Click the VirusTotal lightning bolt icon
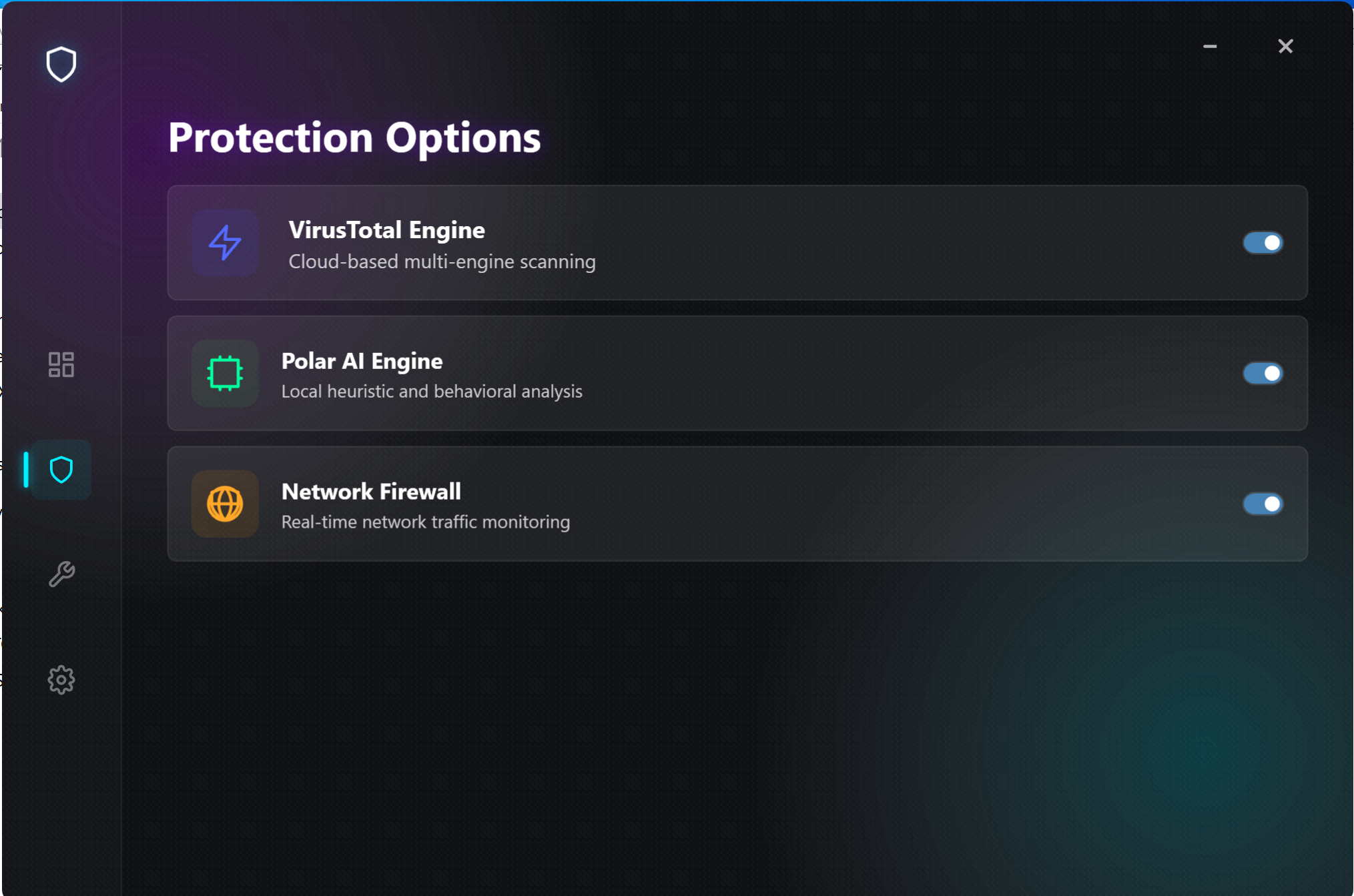Image resolution: width=1354 pixels, height=896 pixels. tap(225, 242)
